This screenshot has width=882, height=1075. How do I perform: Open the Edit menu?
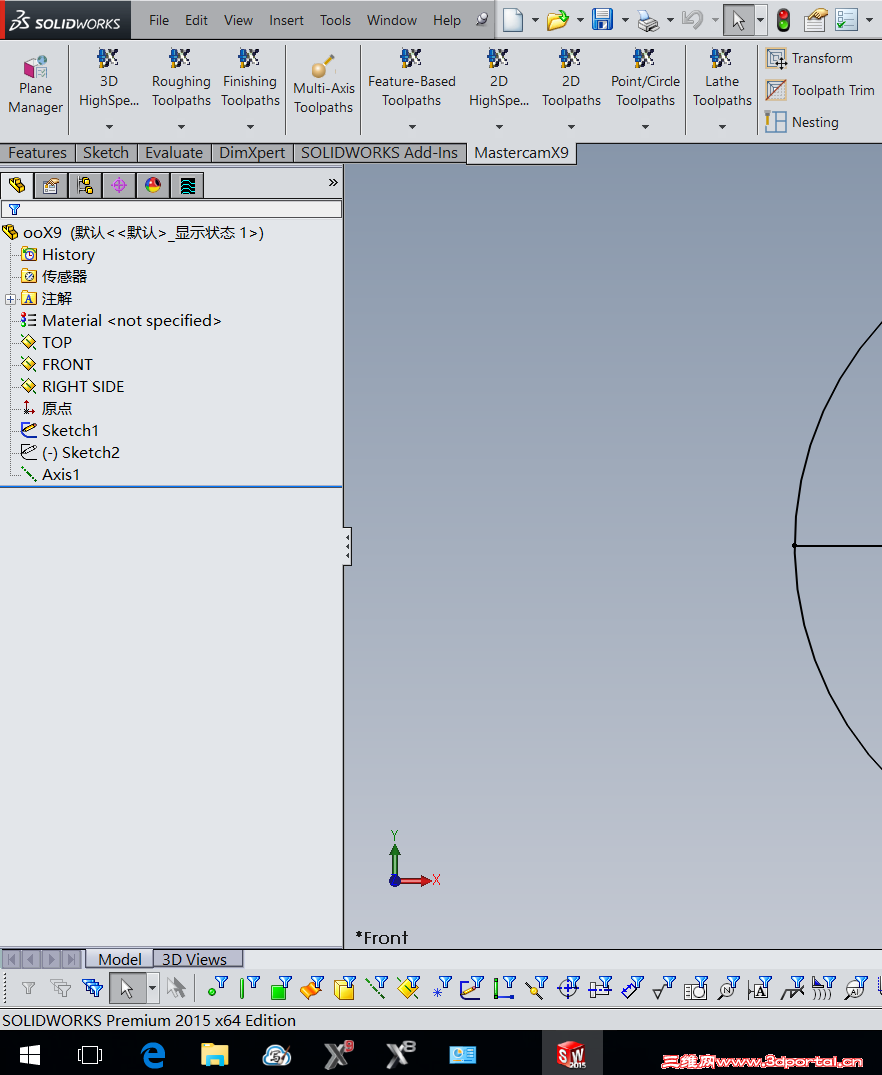click(196, 21)
